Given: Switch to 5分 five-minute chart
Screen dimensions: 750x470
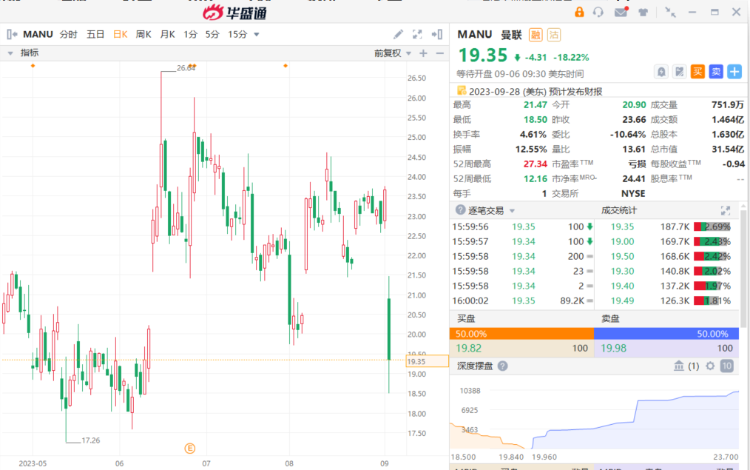Looking at the screenshot, I should (212, 34).
